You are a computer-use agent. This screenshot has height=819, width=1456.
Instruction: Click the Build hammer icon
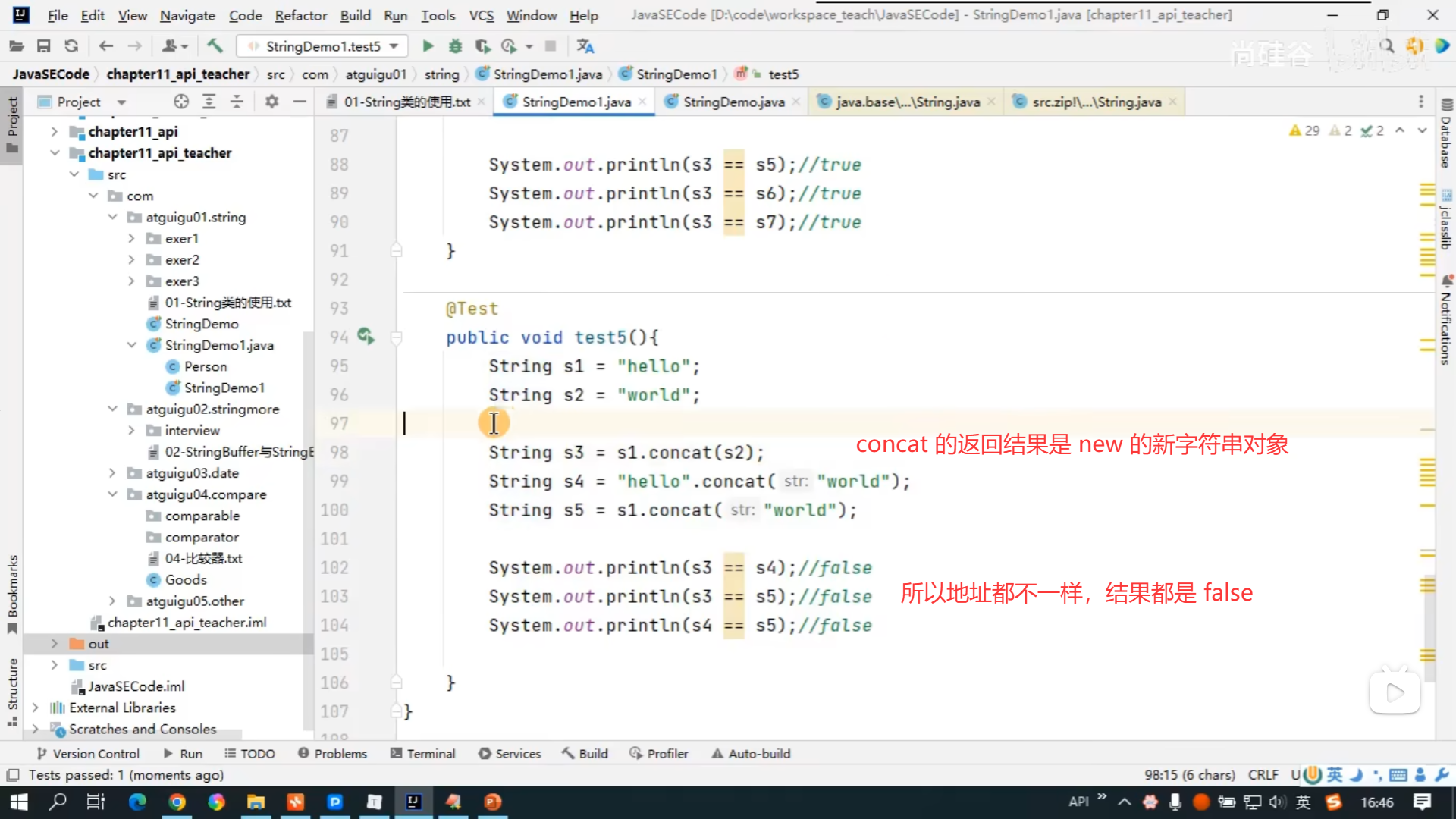click(x=215, y=46)
